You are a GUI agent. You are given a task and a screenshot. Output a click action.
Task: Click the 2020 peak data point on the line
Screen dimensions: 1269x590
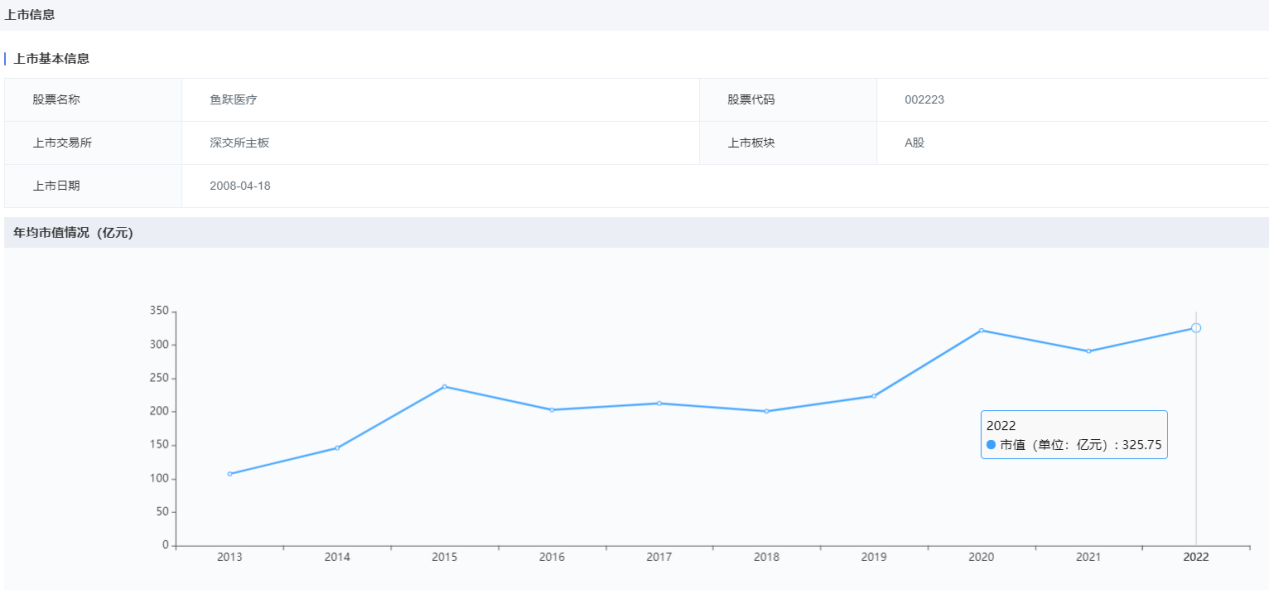(x=981, y=330)
